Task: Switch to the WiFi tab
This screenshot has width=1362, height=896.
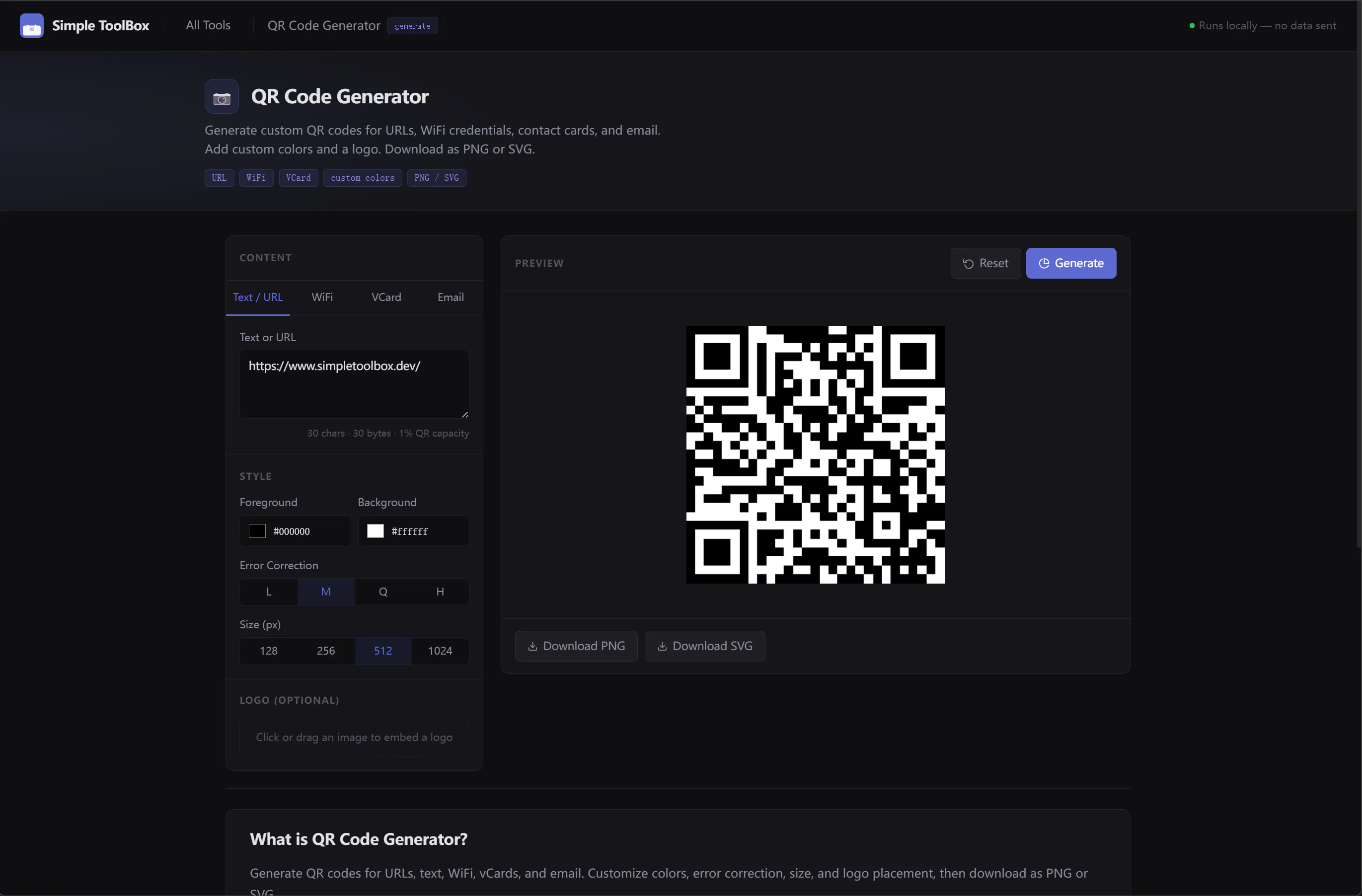Action: 322,298
